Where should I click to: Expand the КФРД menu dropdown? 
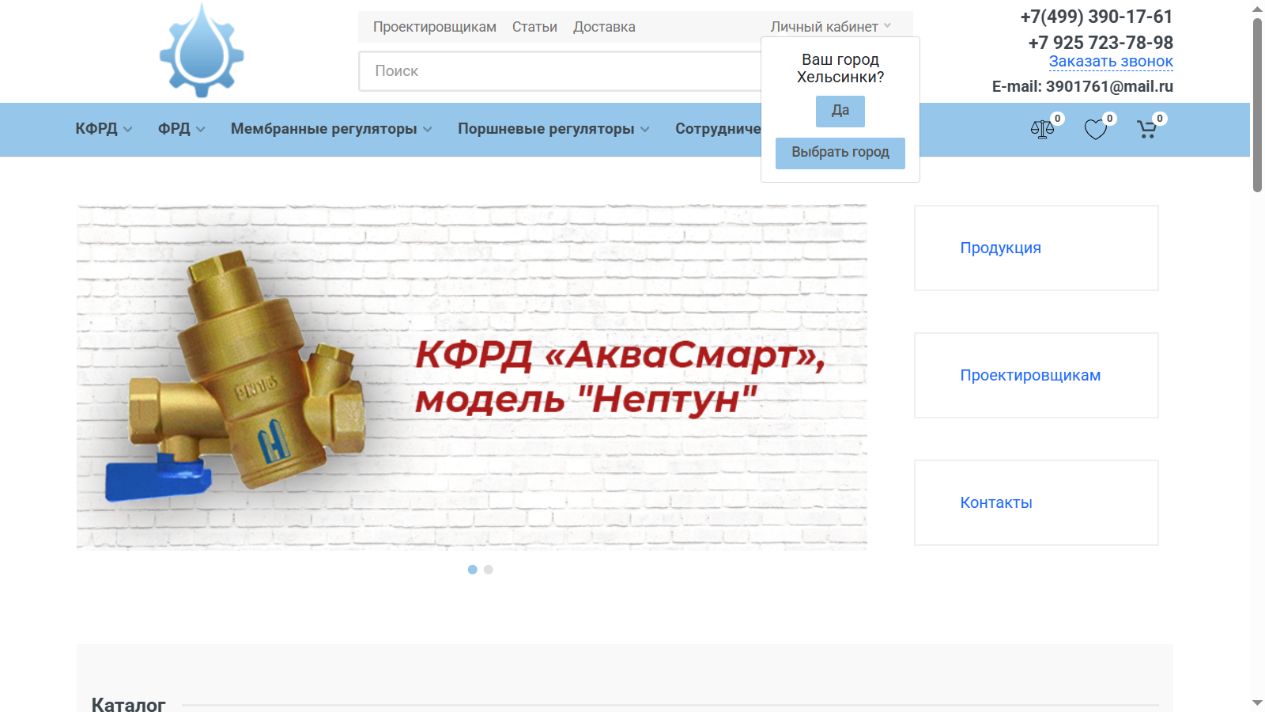click(104, 129)
